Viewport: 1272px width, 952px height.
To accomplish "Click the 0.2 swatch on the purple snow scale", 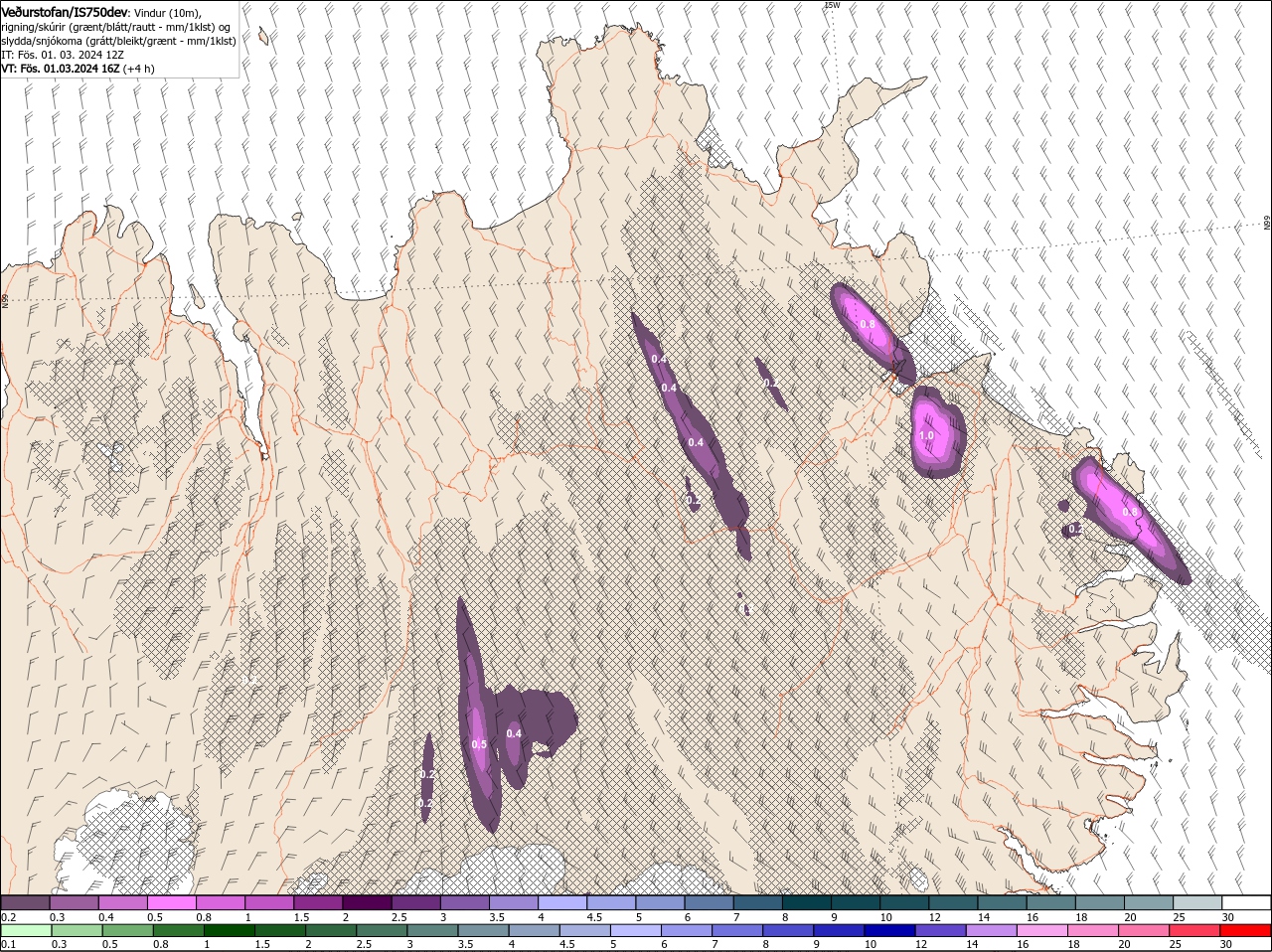I will (x=25, y=902).
